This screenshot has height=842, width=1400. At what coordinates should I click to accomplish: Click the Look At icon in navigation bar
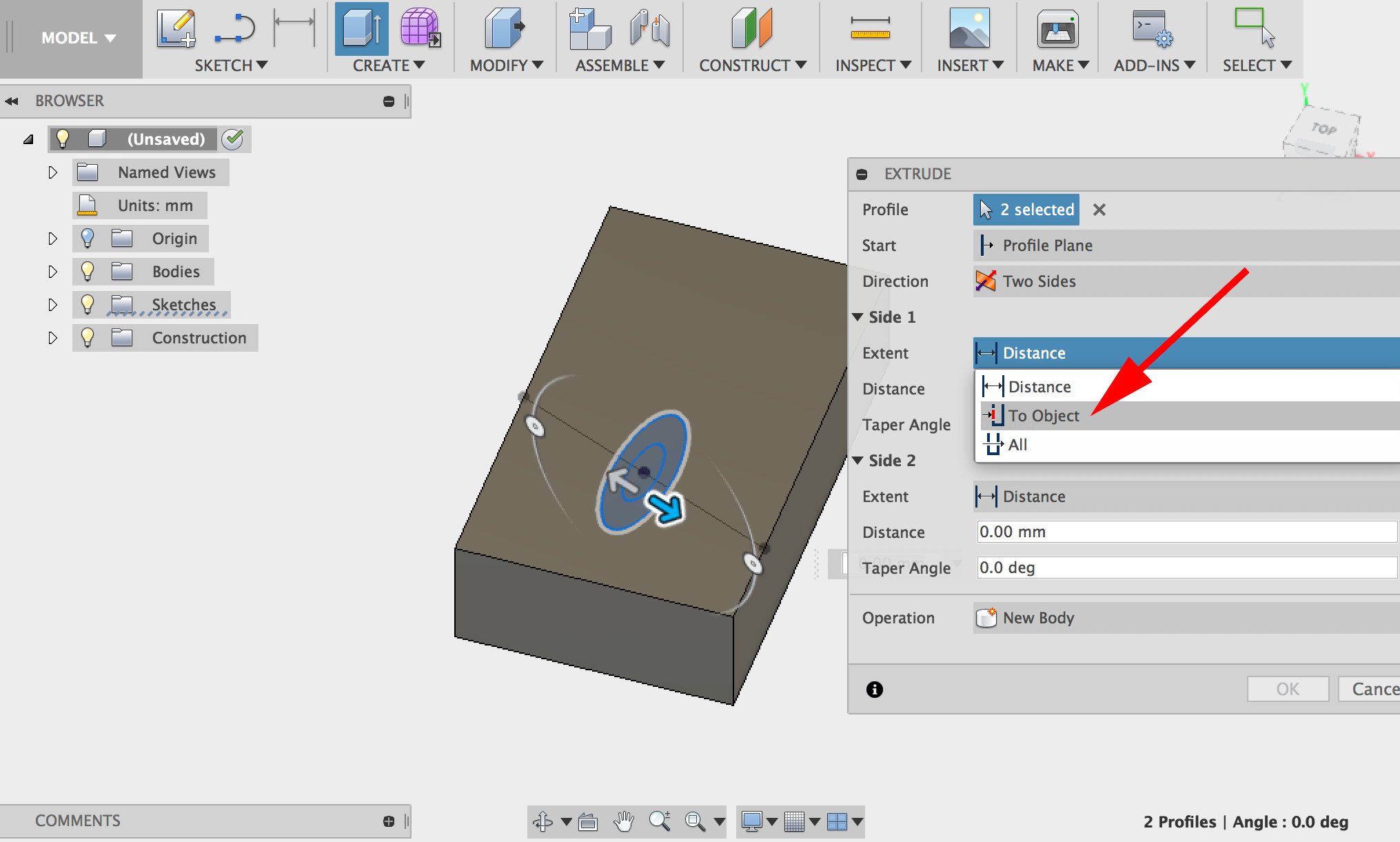pyautogui.click(x=588, y=821)
